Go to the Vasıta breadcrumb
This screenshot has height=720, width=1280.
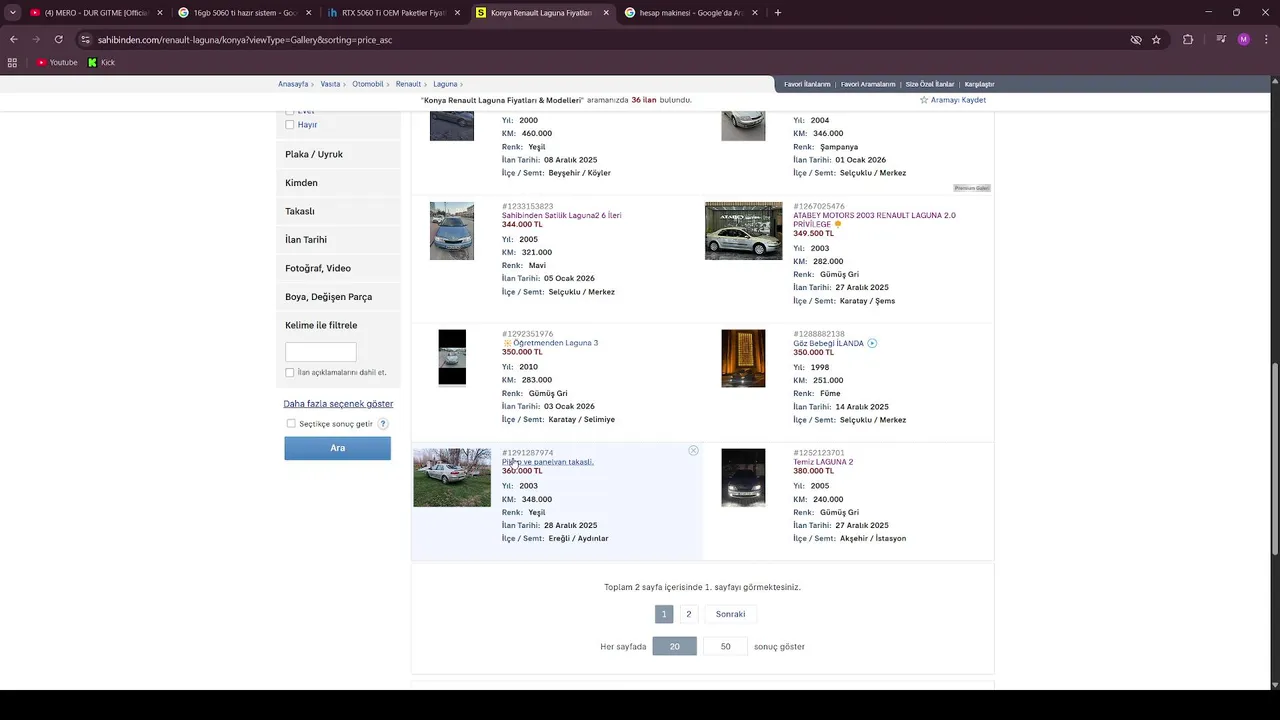(330, 84)
